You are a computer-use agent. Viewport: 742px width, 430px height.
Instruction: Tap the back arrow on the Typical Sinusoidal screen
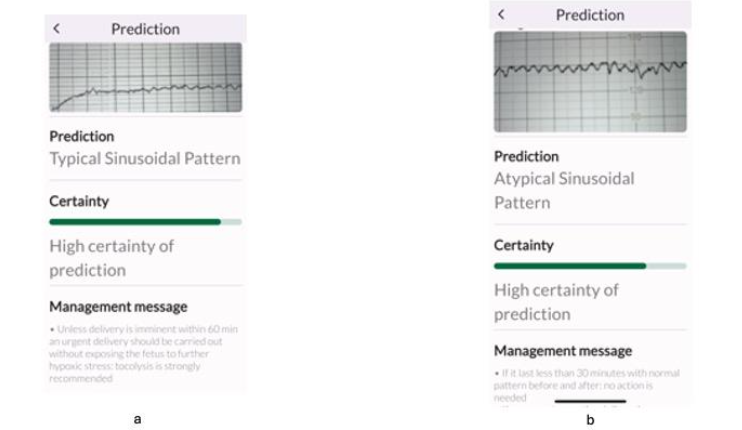click(x=57, y=29)
